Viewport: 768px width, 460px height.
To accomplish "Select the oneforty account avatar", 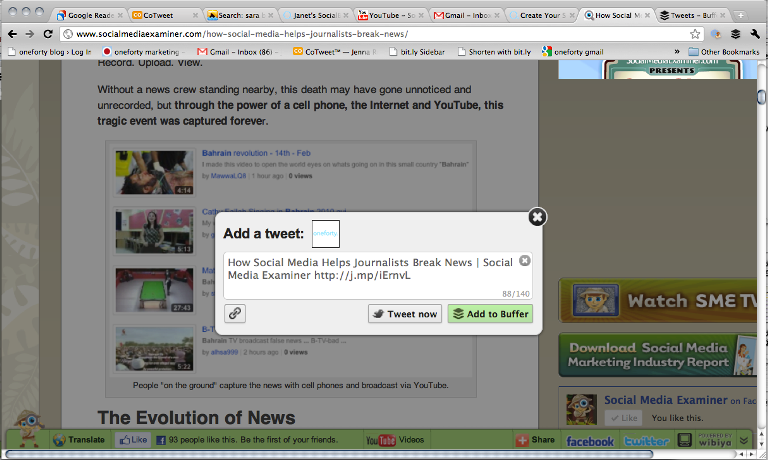I will click(x=326, y=234).
